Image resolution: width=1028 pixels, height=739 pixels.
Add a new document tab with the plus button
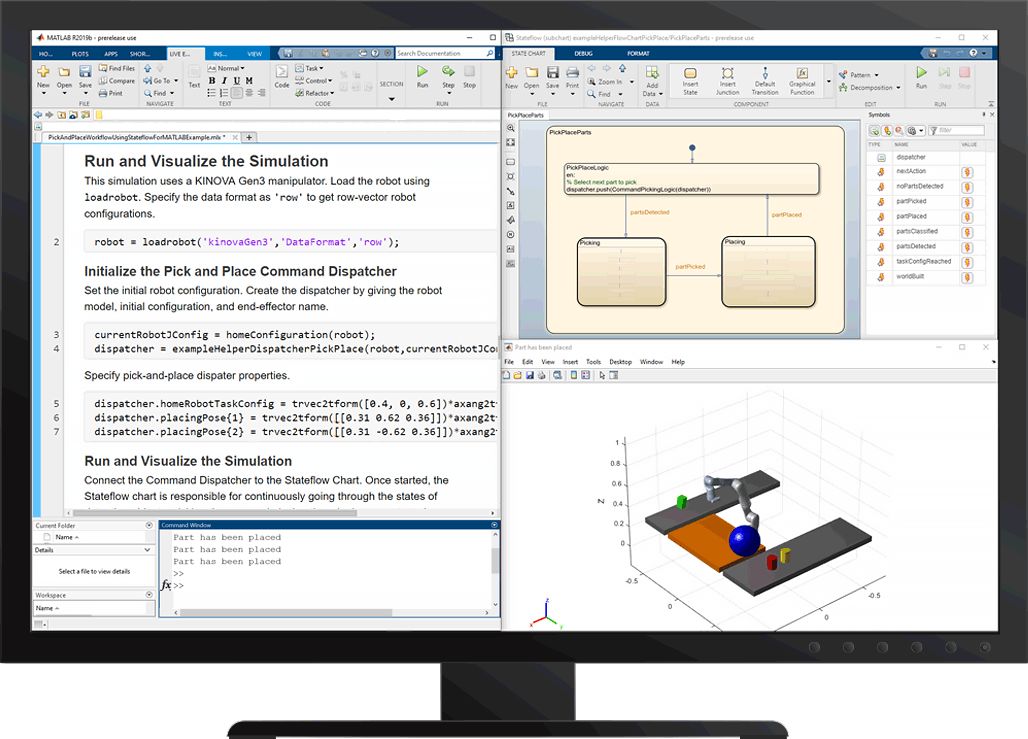click(249, 137)
